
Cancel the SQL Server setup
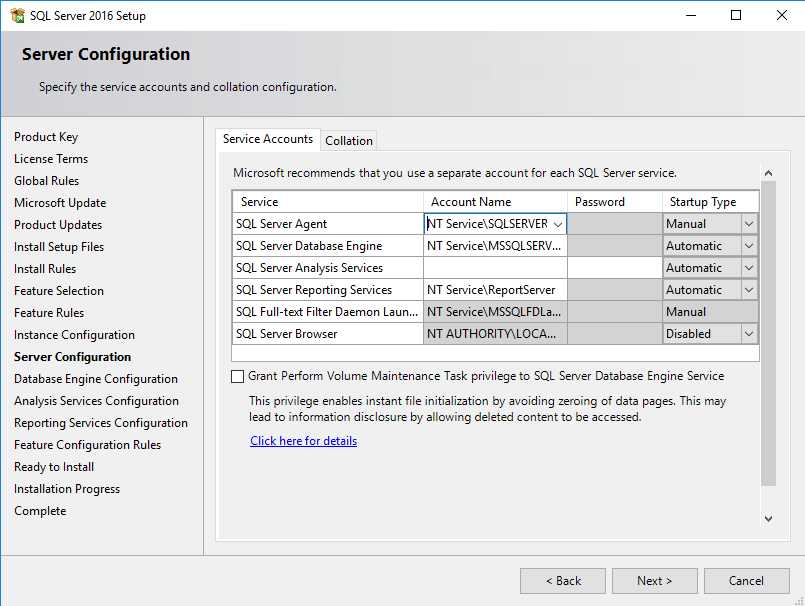(x=746, y=581)
